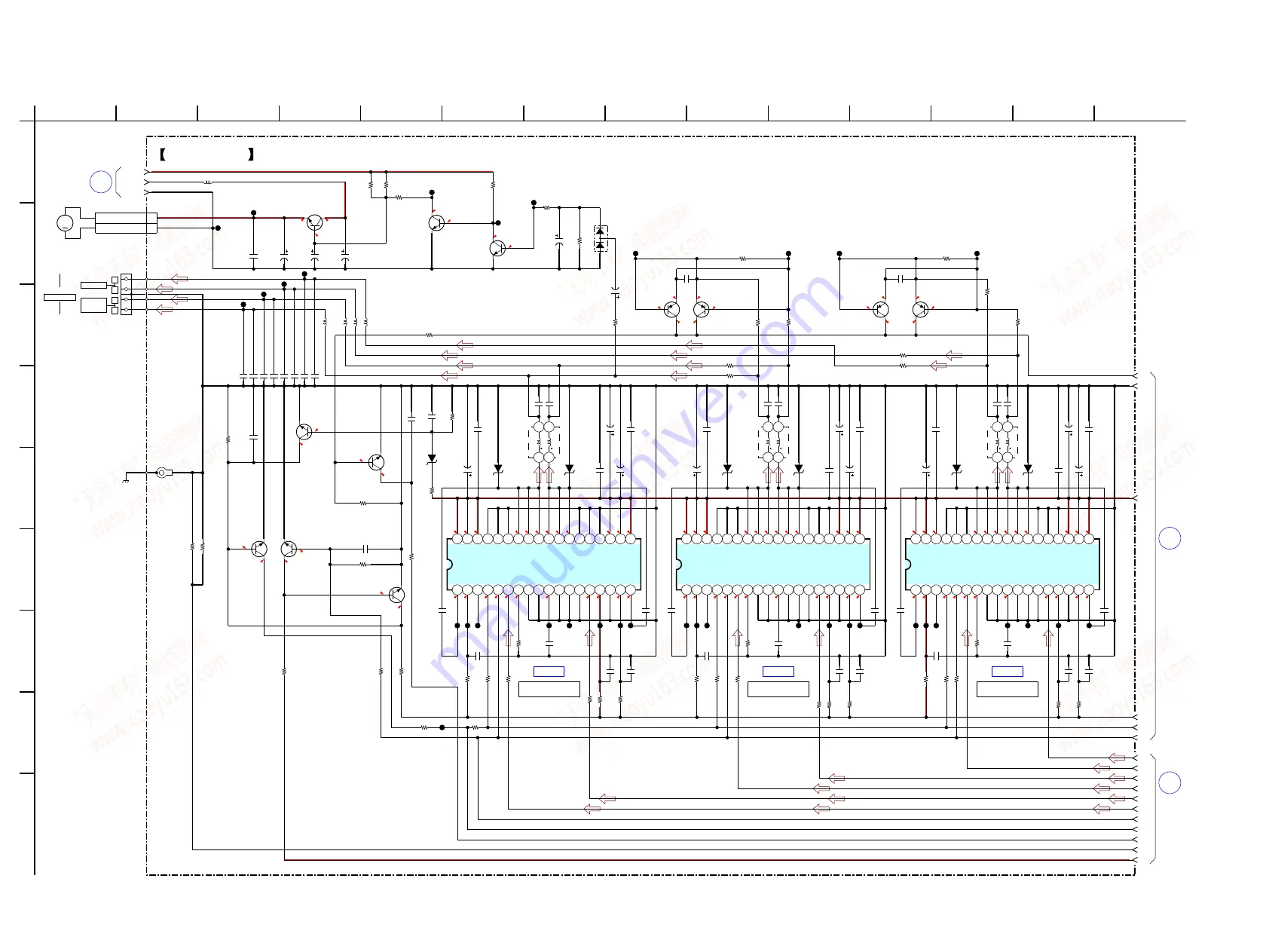Viewport: 1266px width, 952px height.
Task: Click the left transistor of the upper-middle transistor pair
Action: 671,310
